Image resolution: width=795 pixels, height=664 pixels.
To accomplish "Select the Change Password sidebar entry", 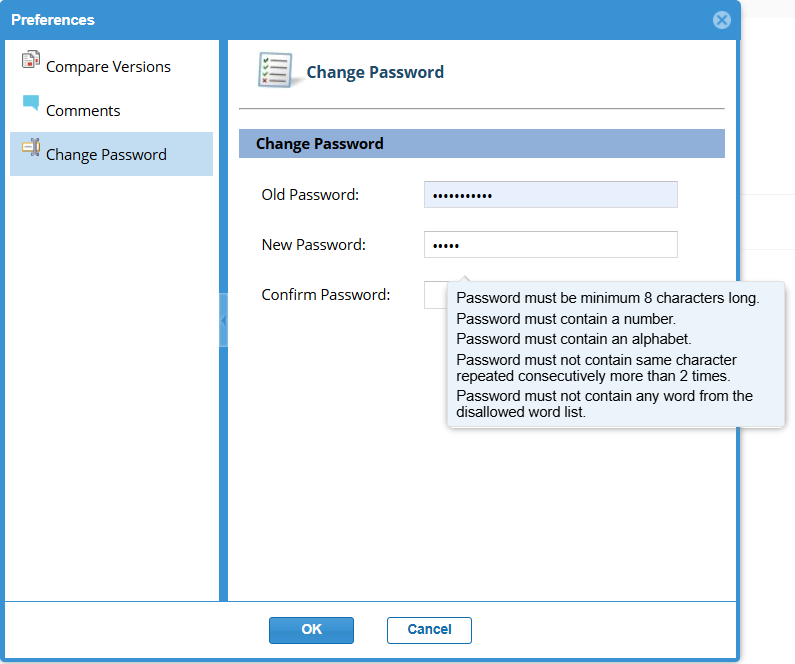I will [x=106, y=155].
